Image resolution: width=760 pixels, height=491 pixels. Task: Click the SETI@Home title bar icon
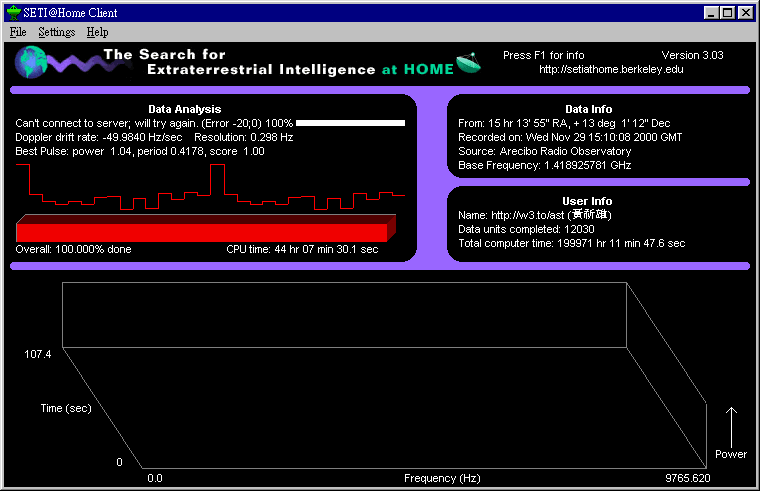pyautogui.click(x=14, y=13)
